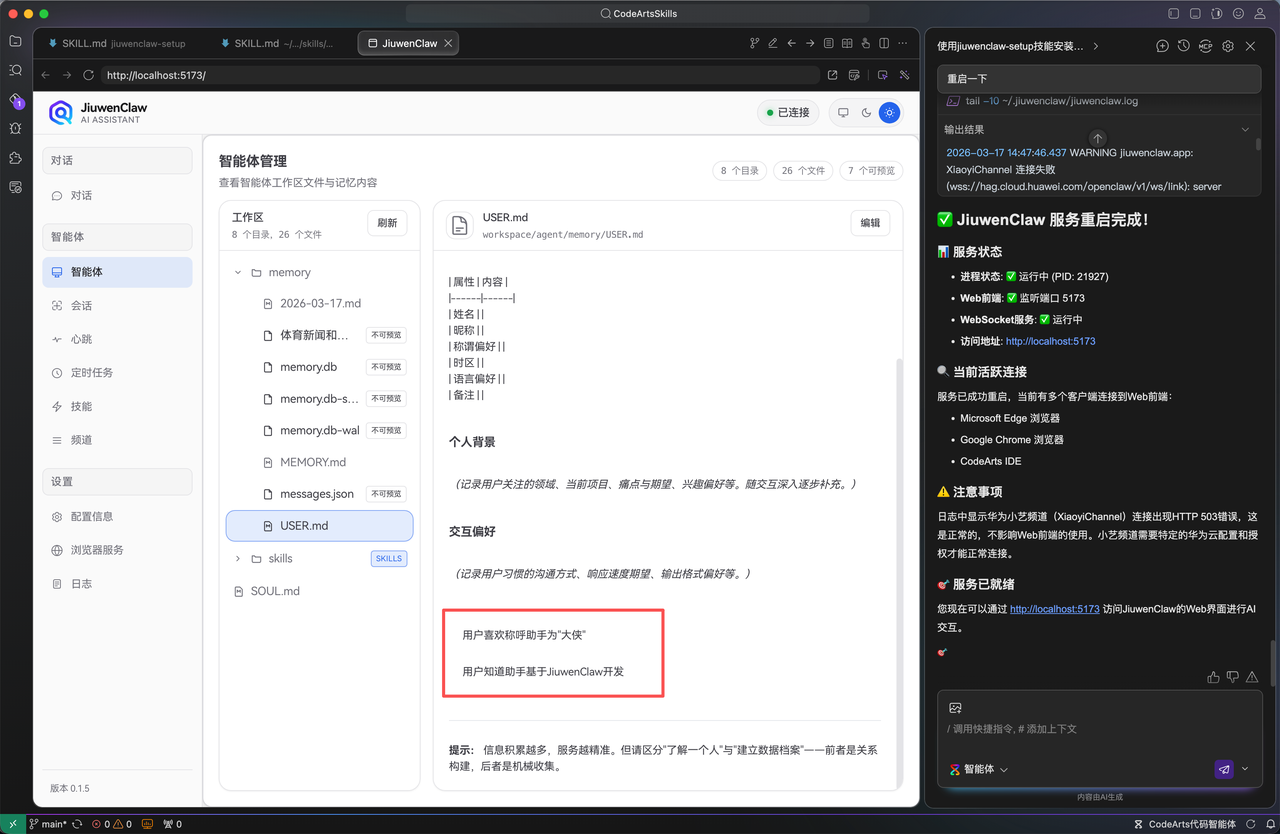Collapse the memory folder in workspace tree
The image size is (1280, 834).
(x=238, y=272)
